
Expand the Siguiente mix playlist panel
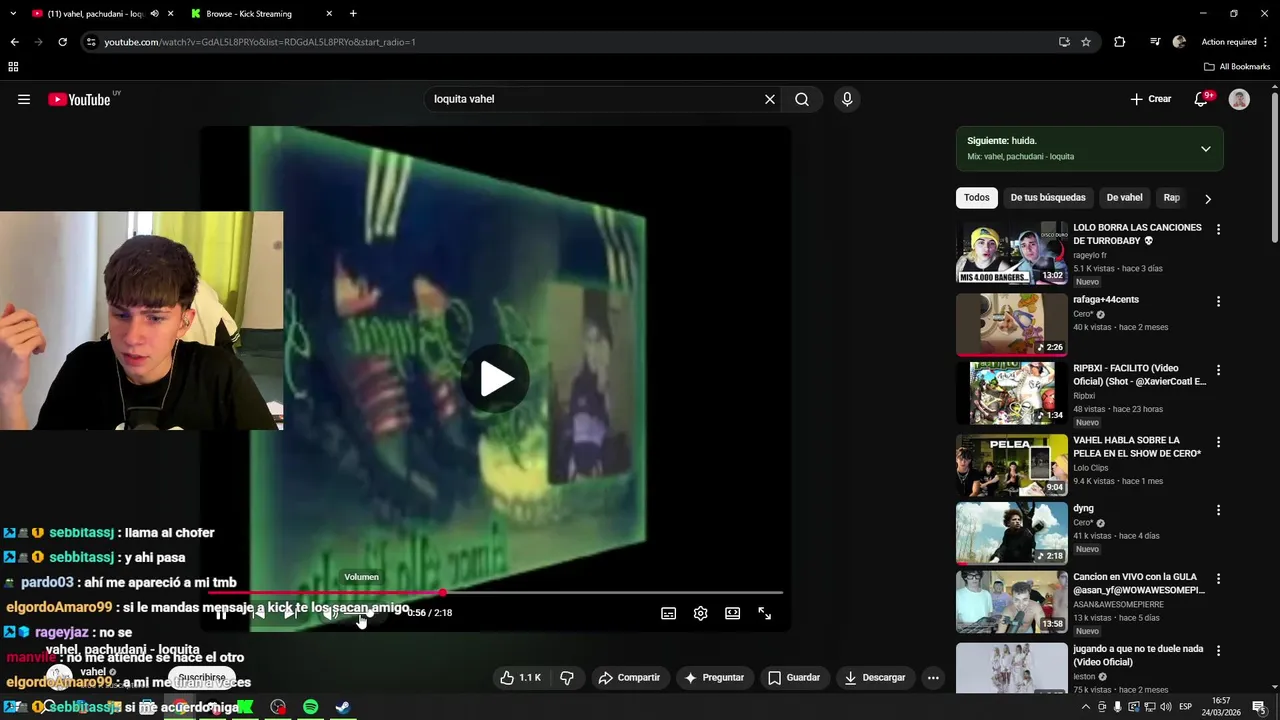click(1205, 149)
